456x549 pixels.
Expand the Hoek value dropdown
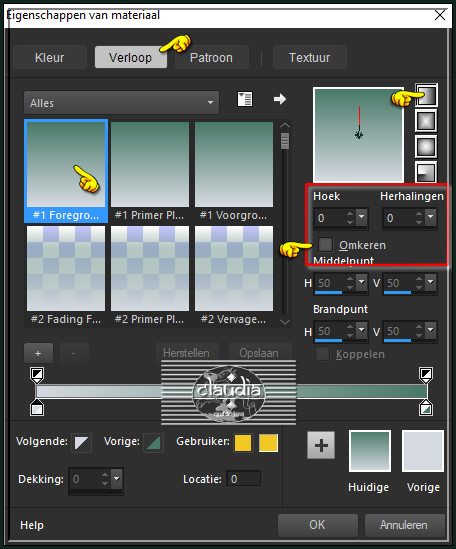[x=362, y=217]
